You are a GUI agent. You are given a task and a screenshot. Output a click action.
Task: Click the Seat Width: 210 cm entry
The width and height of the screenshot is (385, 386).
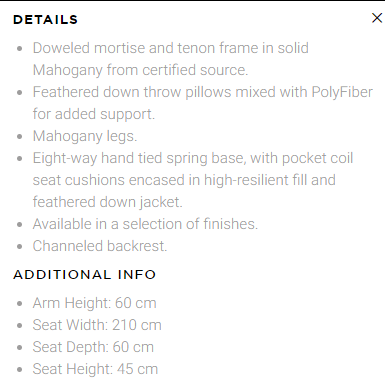(97, 325)
